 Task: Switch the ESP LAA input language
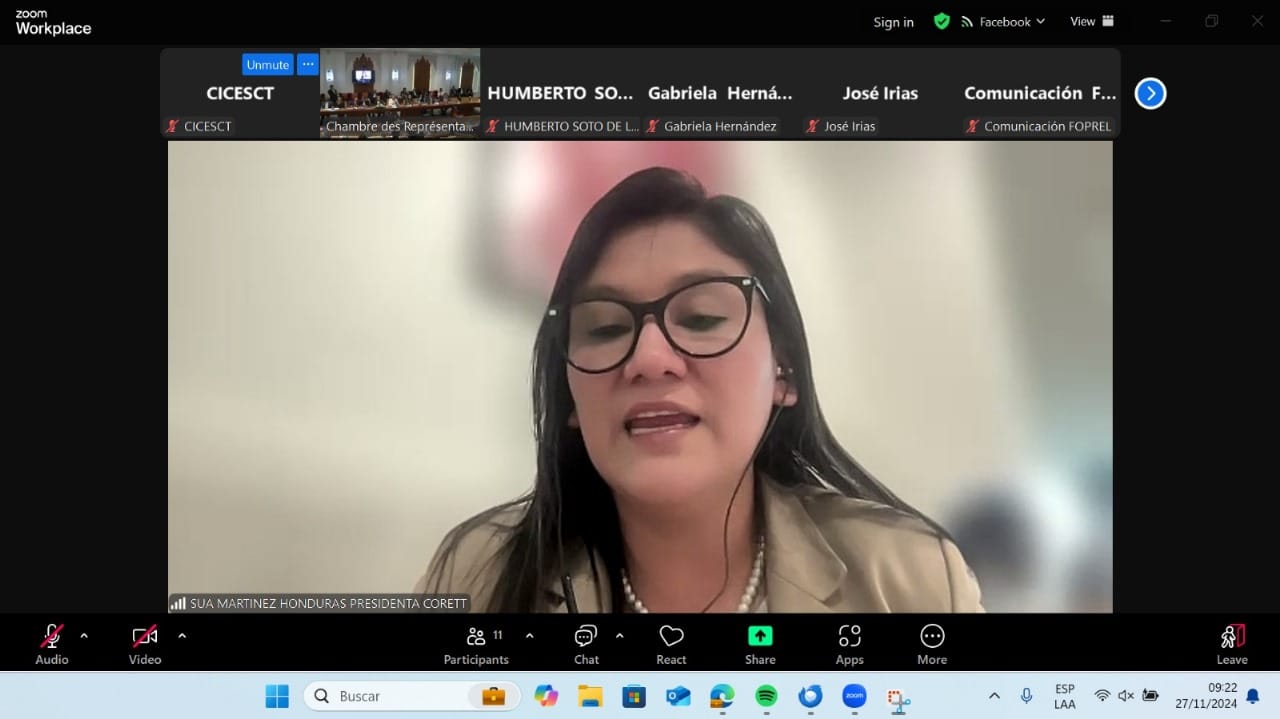tap(1065, 697)
